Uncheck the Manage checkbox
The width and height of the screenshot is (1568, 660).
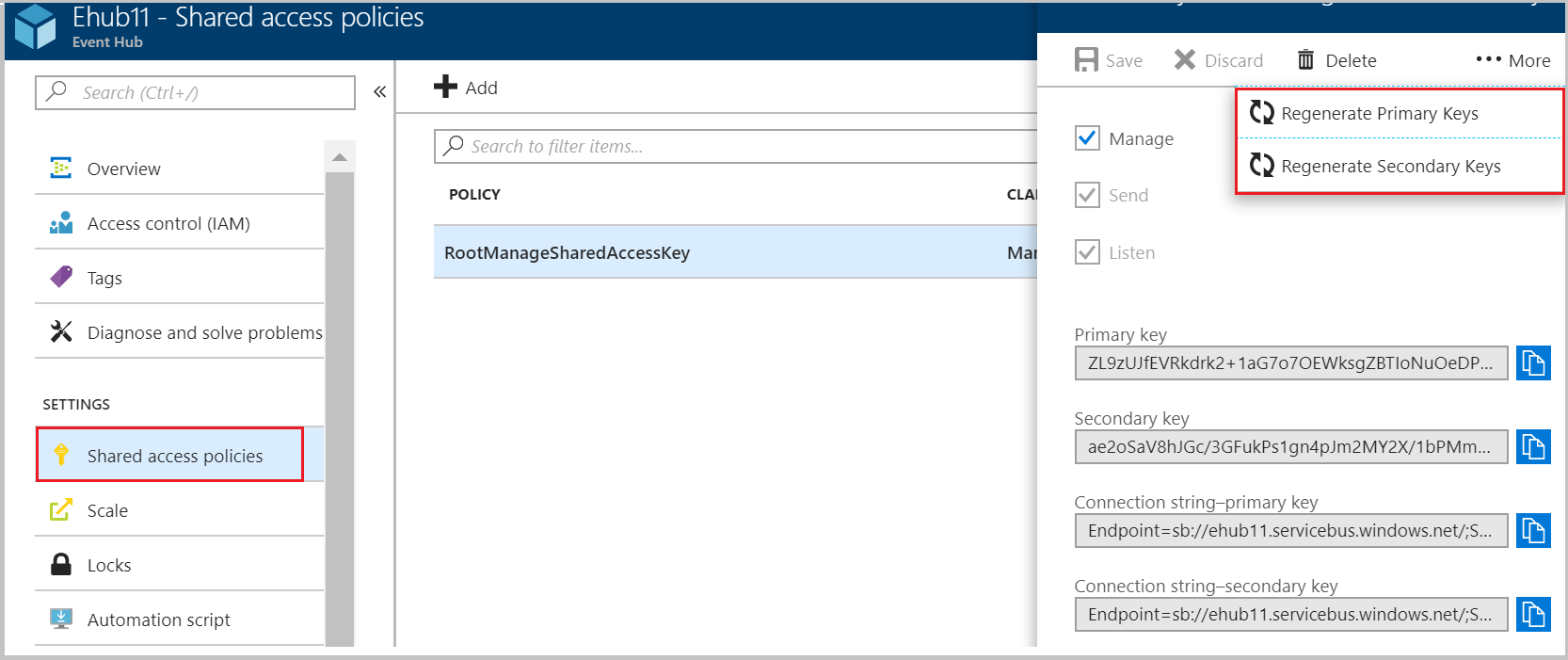point(1087,138)
